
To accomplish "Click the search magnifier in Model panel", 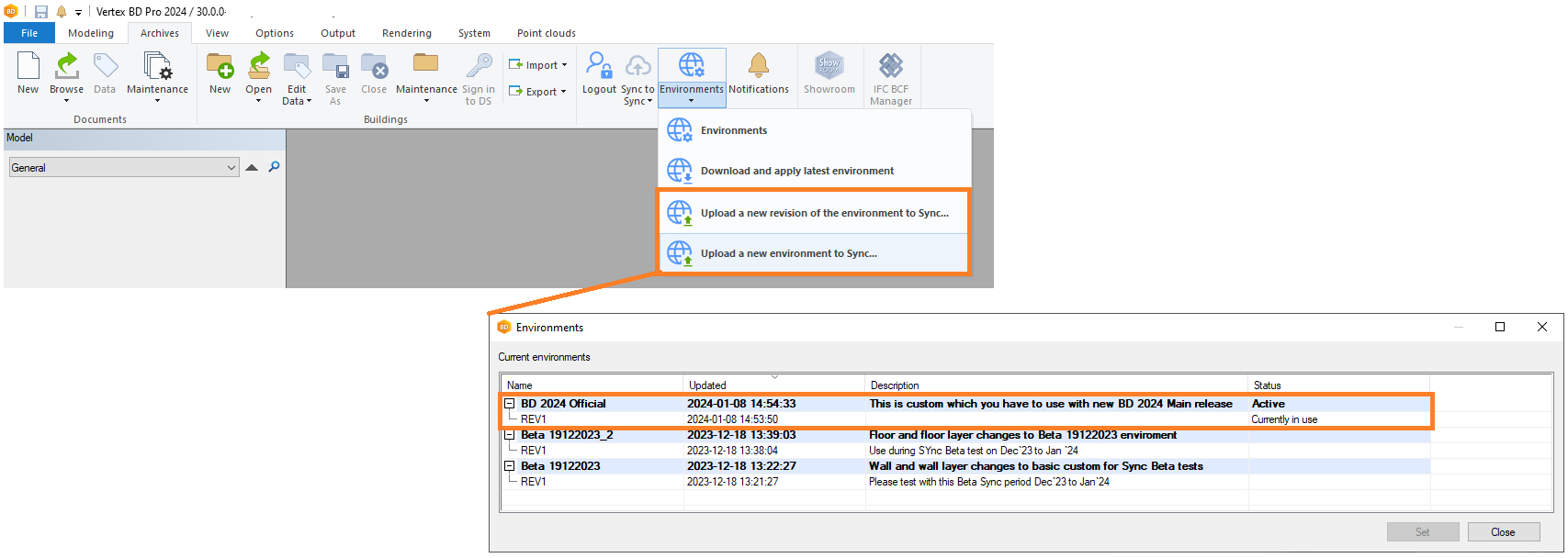I will (274, 167).
